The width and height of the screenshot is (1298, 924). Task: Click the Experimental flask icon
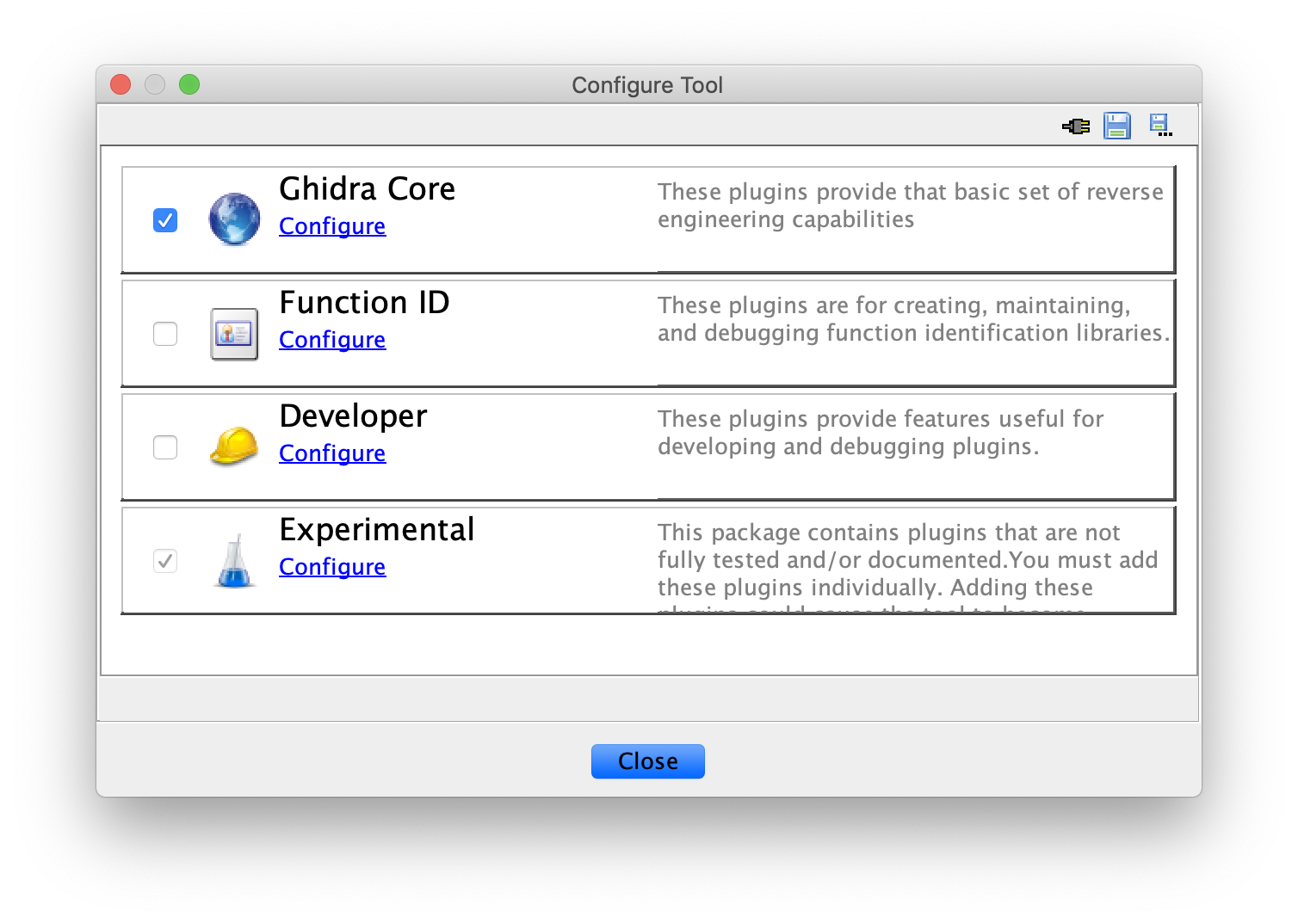[x=233, y=560]
